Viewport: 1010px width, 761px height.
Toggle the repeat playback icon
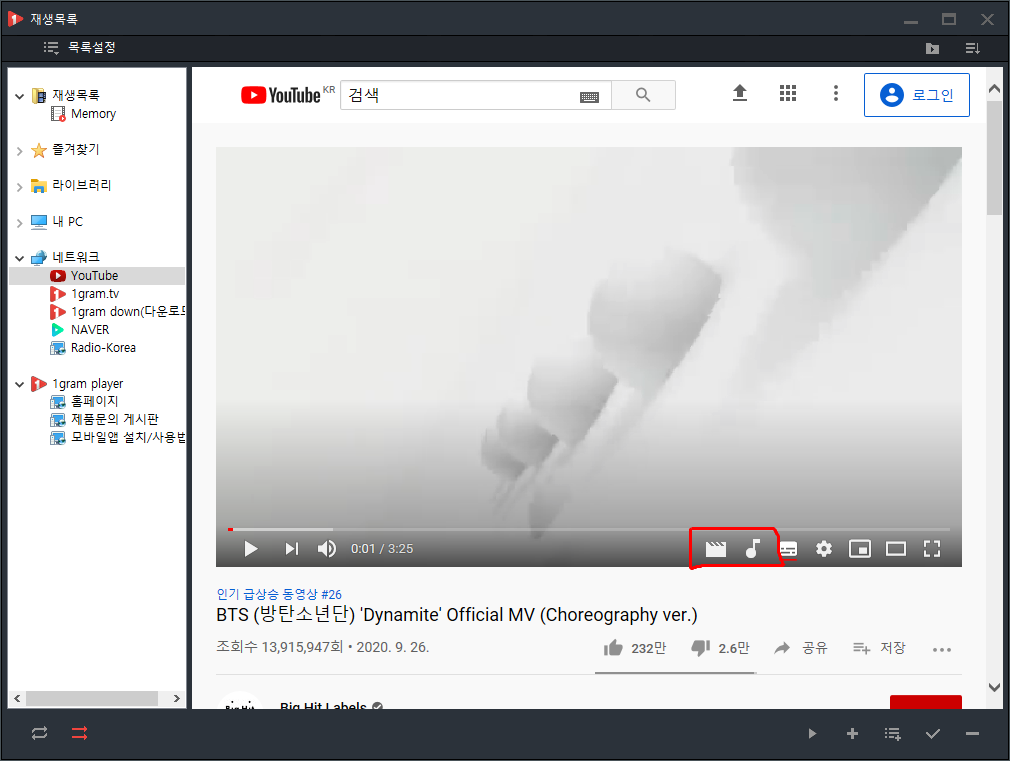coord(39,733)
